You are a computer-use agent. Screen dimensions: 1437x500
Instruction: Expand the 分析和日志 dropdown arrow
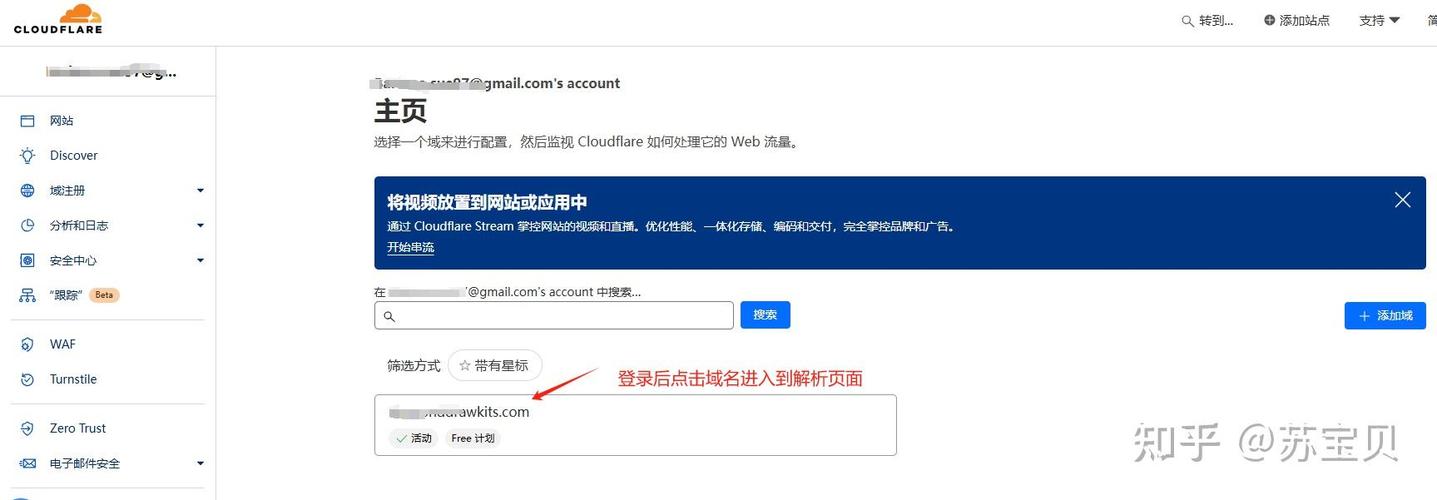[x=200, y=226]
